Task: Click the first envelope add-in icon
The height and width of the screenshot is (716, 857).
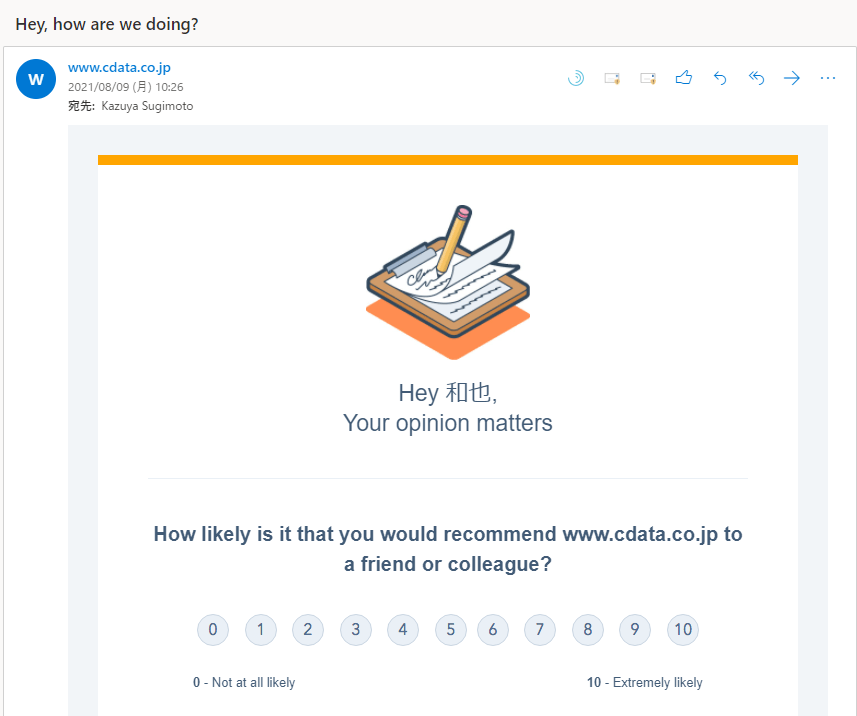Action: tap(612, 78)
